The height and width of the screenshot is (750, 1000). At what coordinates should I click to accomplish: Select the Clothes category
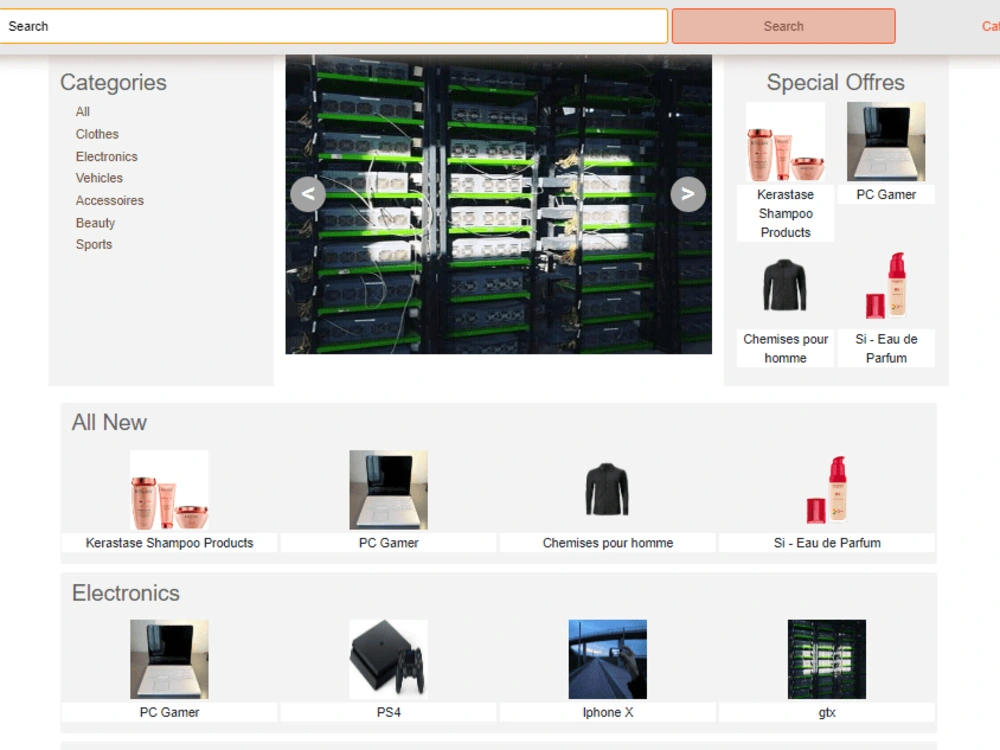coord(97,134)
